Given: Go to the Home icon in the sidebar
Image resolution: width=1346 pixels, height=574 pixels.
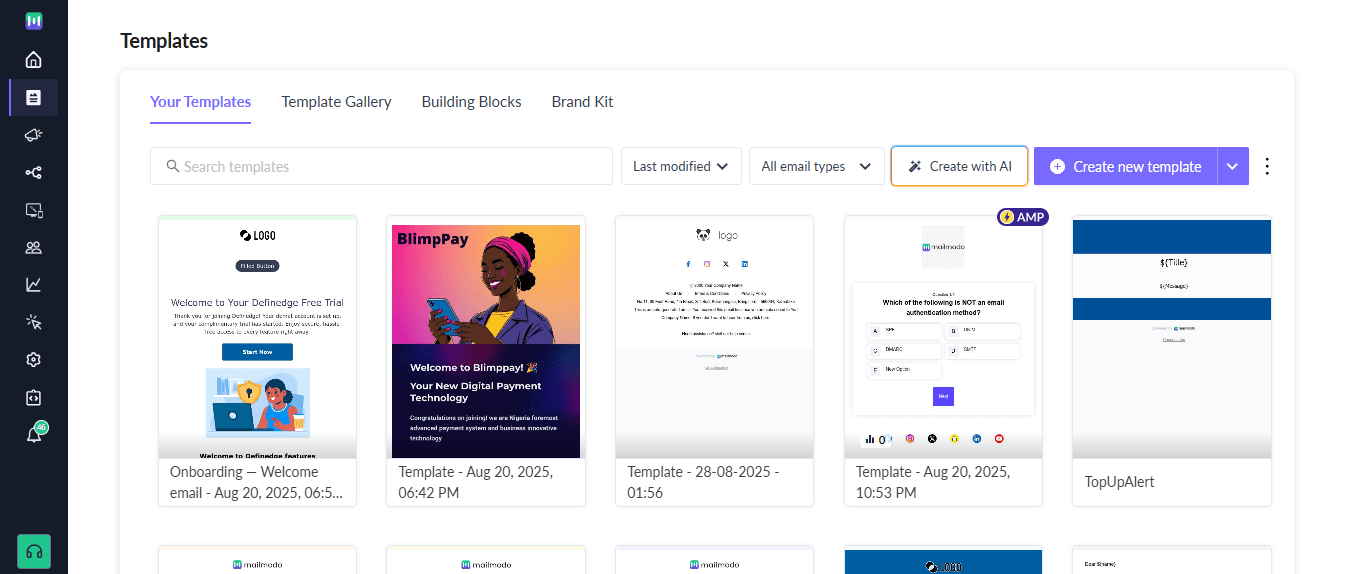Looking at the screenshot, I should tap(33, 59).
